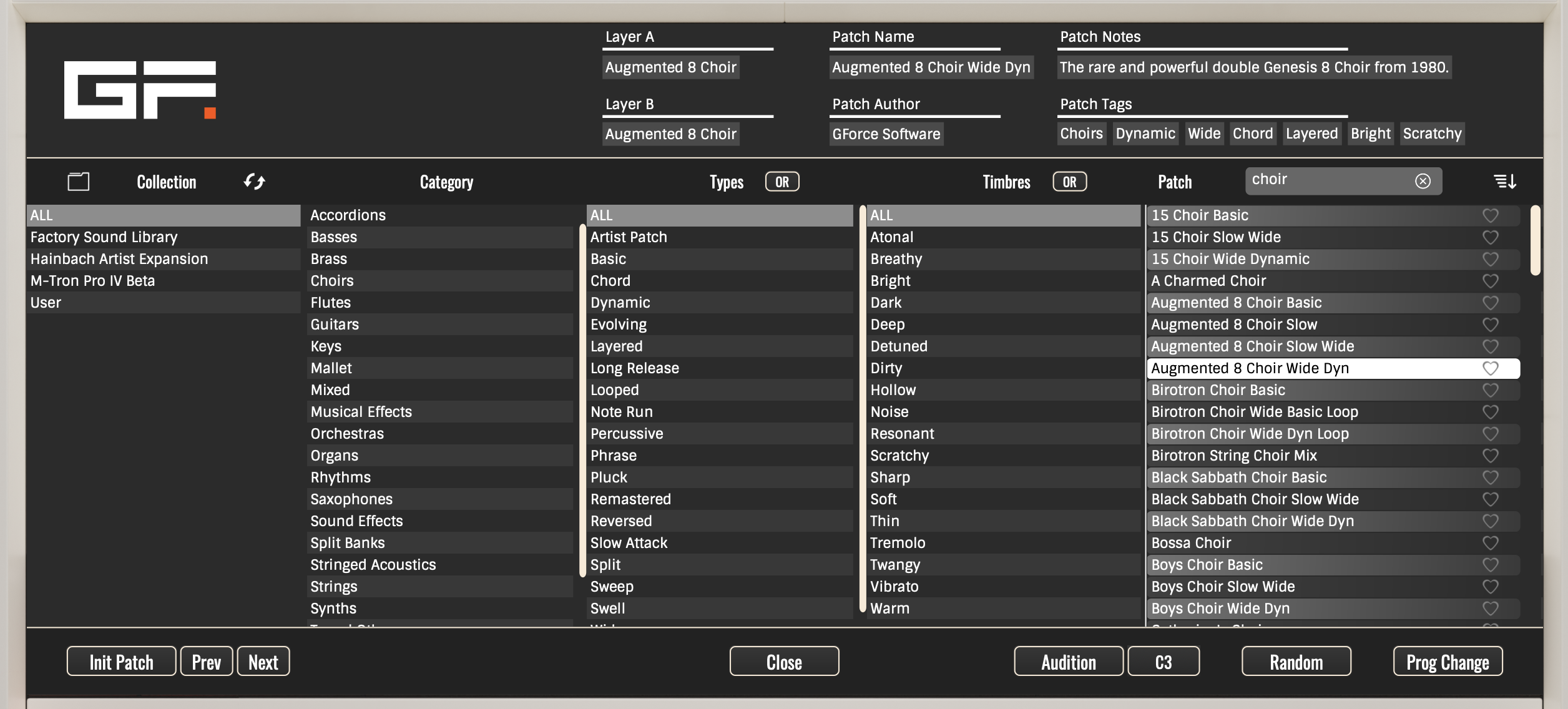1568x709 pixels.
Task: Clear the choir search with the X icon
Action: point(1423,181)
